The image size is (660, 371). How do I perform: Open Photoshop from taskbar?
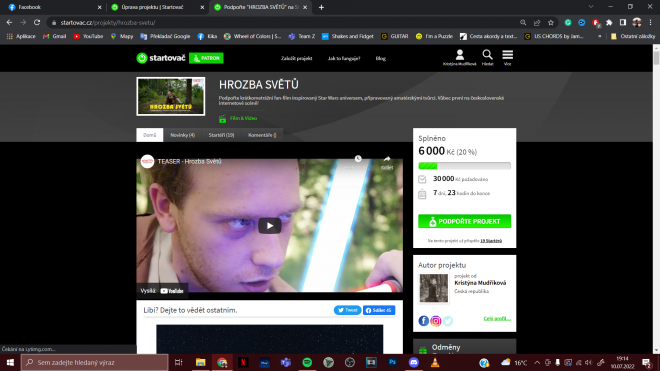392,362
